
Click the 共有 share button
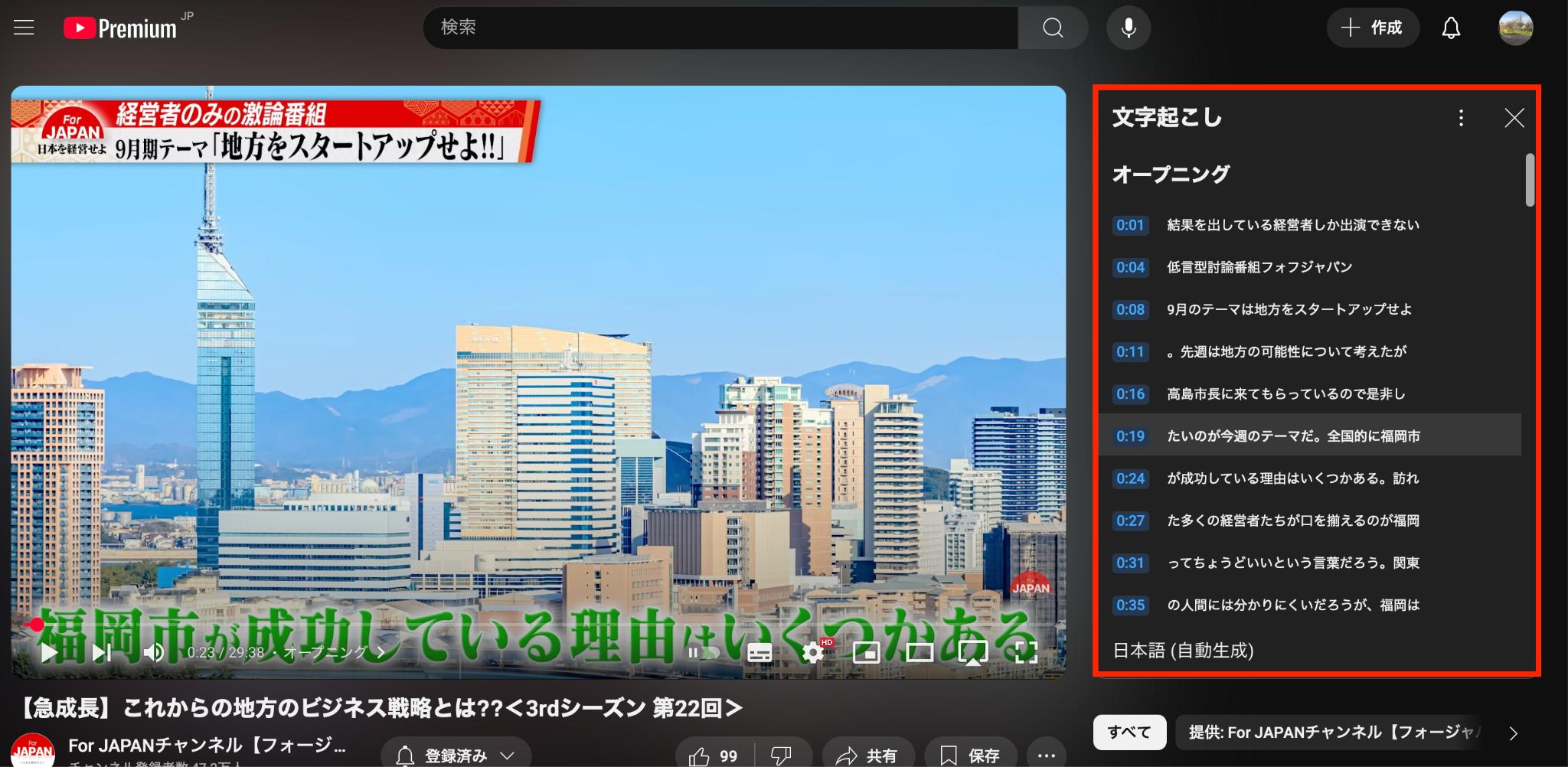click(867, 756)
